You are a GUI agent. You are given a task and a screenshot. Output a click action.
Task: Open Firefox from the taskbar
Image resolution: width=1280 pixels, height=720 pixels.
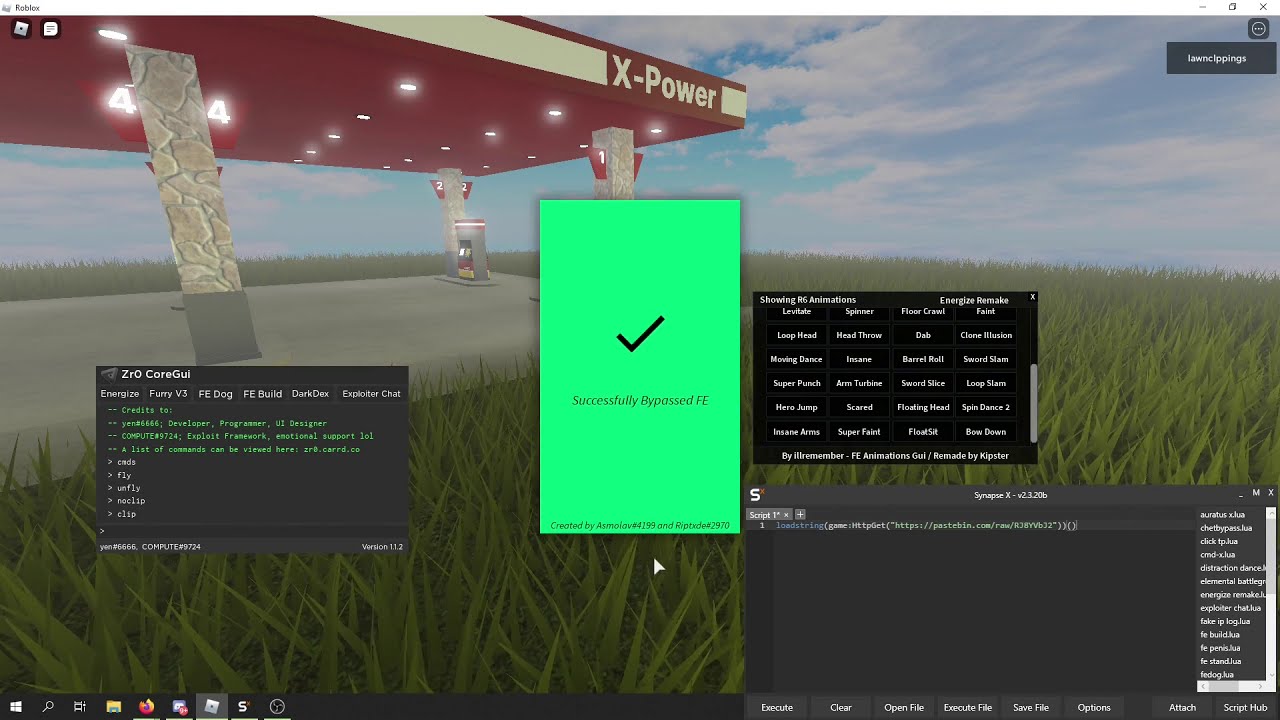click(x=147, y=707)
